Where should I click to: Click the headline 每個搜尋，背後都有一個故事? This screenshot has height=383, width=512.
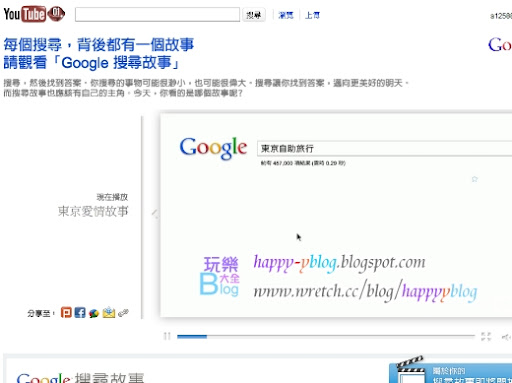[99, 45]
